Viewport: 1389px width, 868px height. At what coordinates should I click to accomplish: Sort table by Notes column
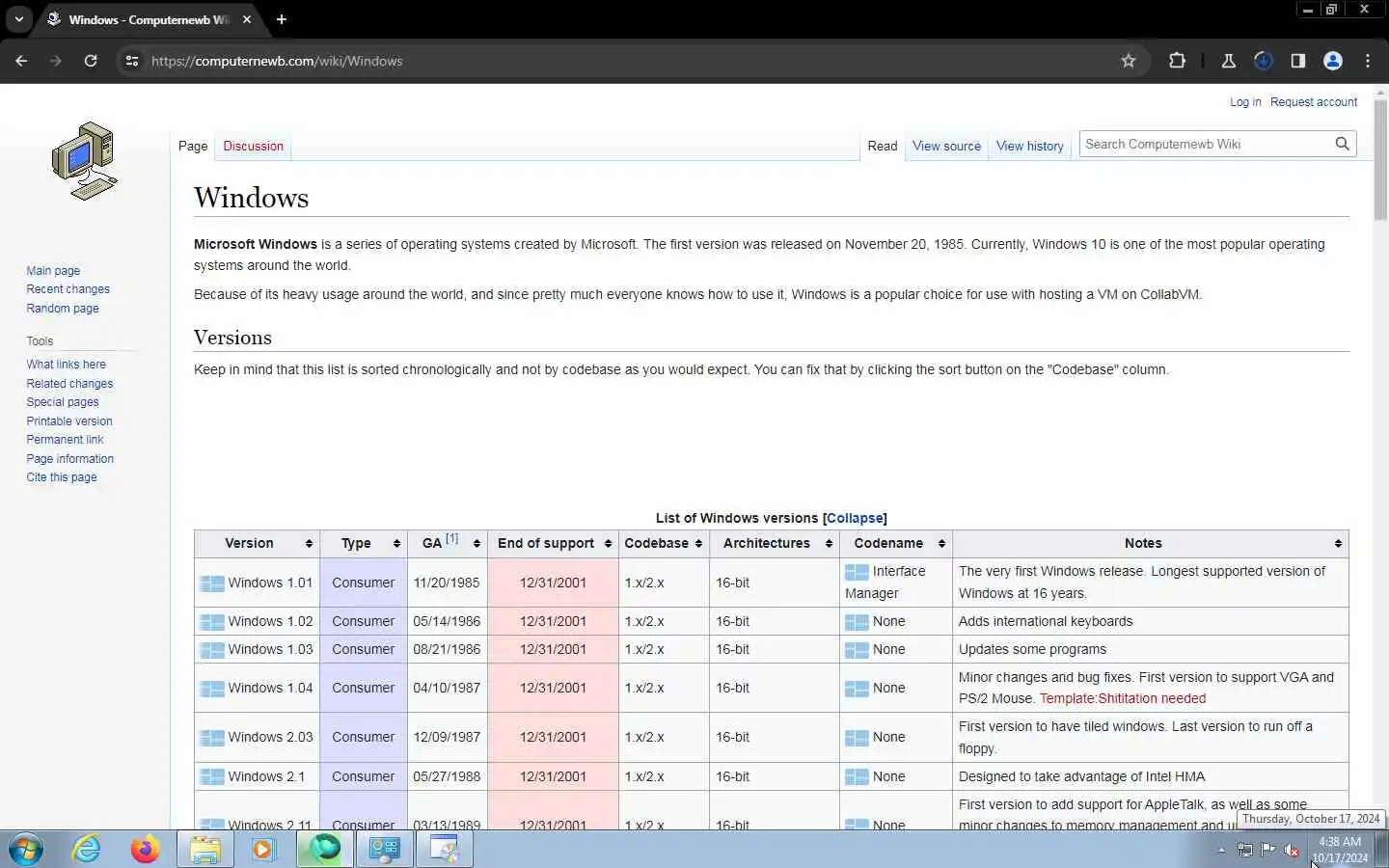(x=1338, y=544)
